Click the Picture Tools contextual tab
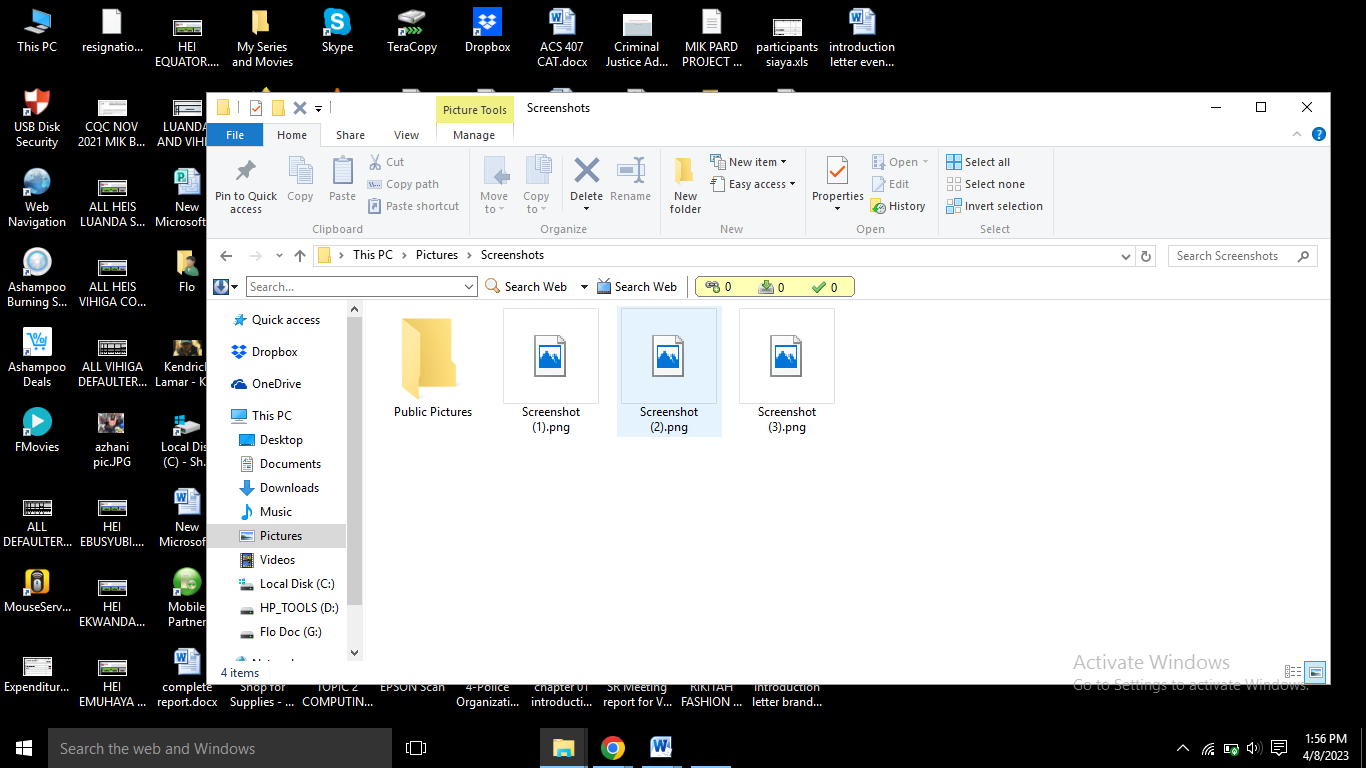Image resolution: width=1366 pixels, height=768 pixels. [475, 110]
